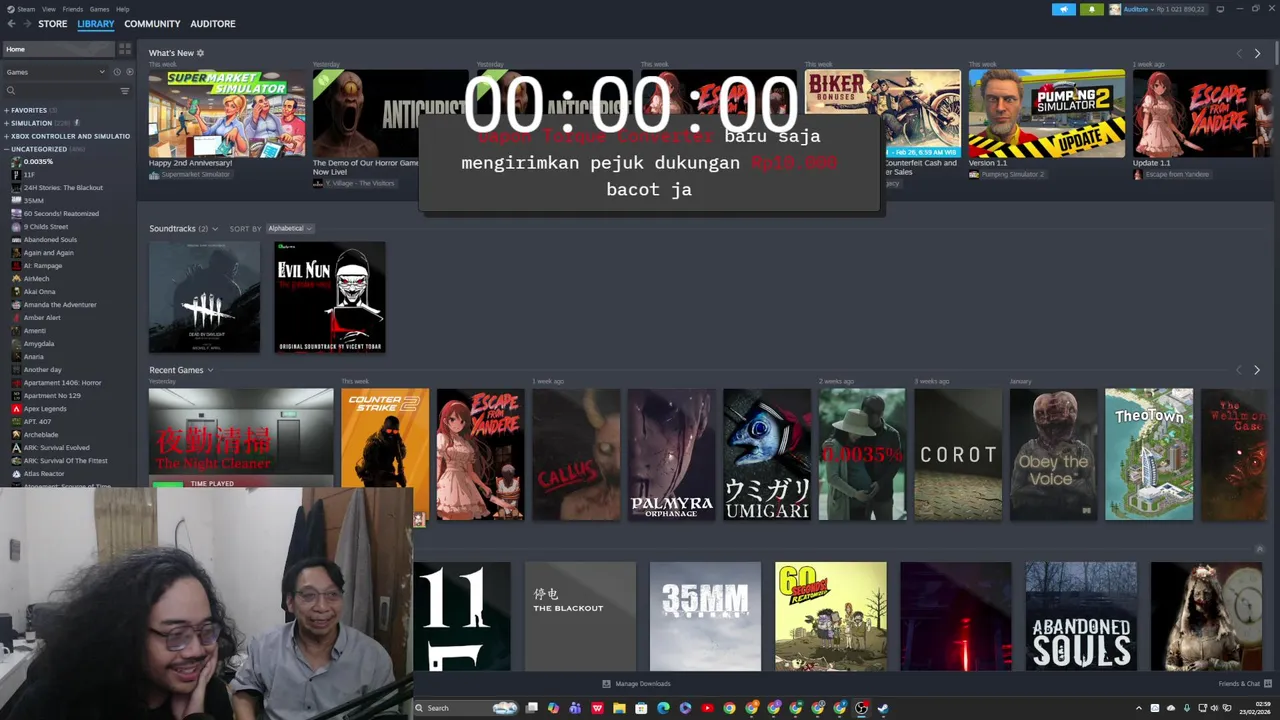Show ready-to-play games filter icon
This screenshot has width=1280, height=720.
click(129, 72)
